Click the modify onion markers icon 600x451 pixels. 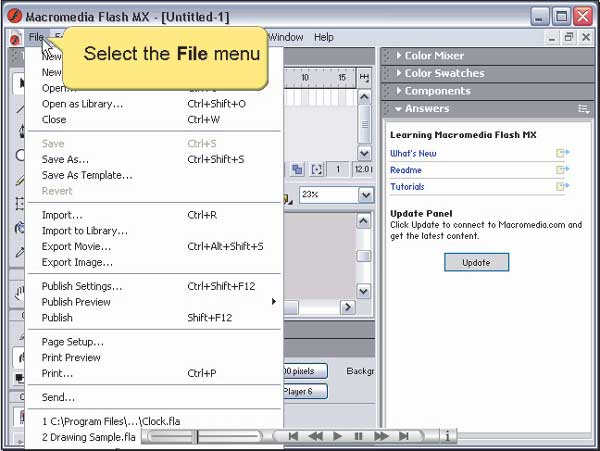pyautogui.click(x=316, y=169)
